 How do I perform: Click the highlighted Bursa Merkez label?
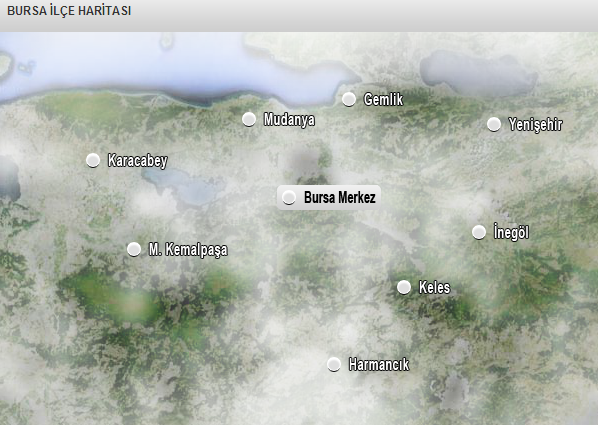tap(340, 198)
